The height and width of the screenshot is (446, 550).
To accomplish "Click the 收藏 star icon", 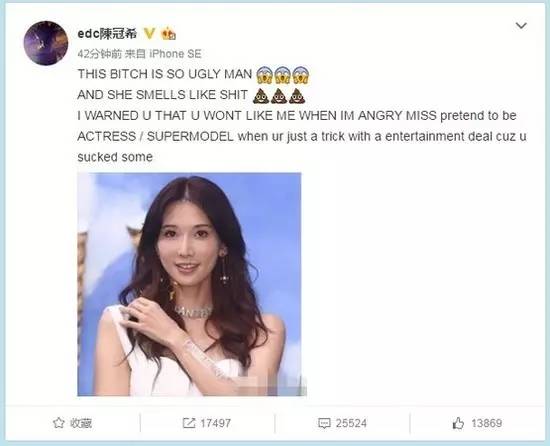I will coord(58,423).
